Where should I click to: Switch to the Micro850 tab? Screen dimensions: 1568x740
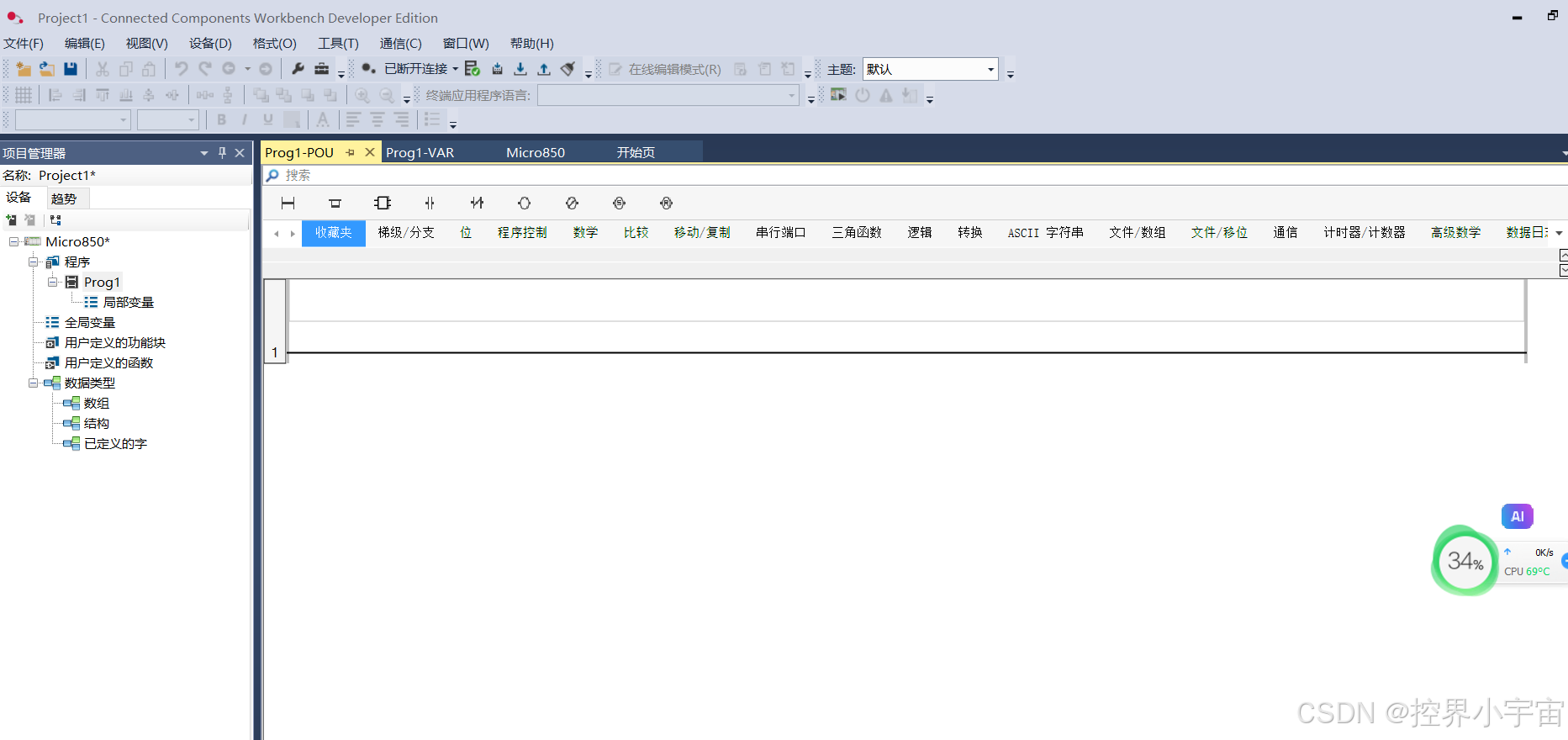(x=536, y=152)
